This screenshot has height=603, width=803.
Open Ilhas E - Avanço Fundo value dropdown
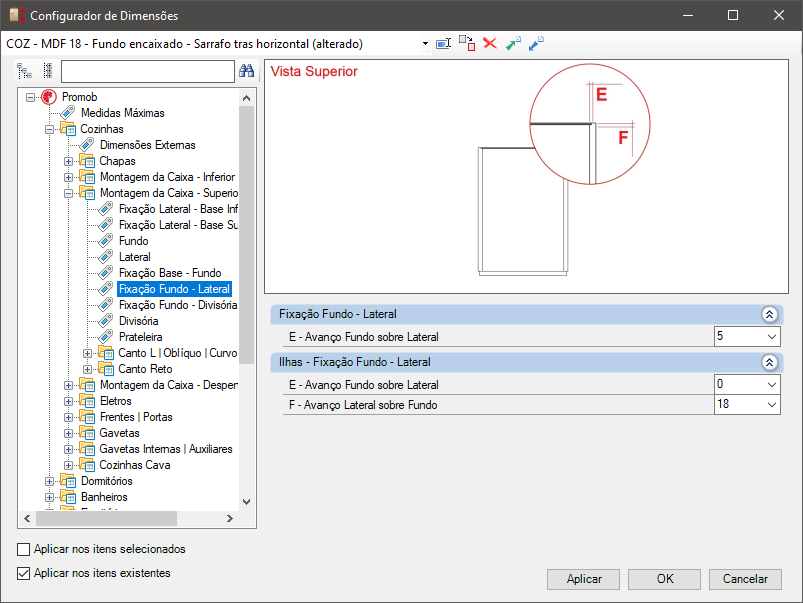772,385
